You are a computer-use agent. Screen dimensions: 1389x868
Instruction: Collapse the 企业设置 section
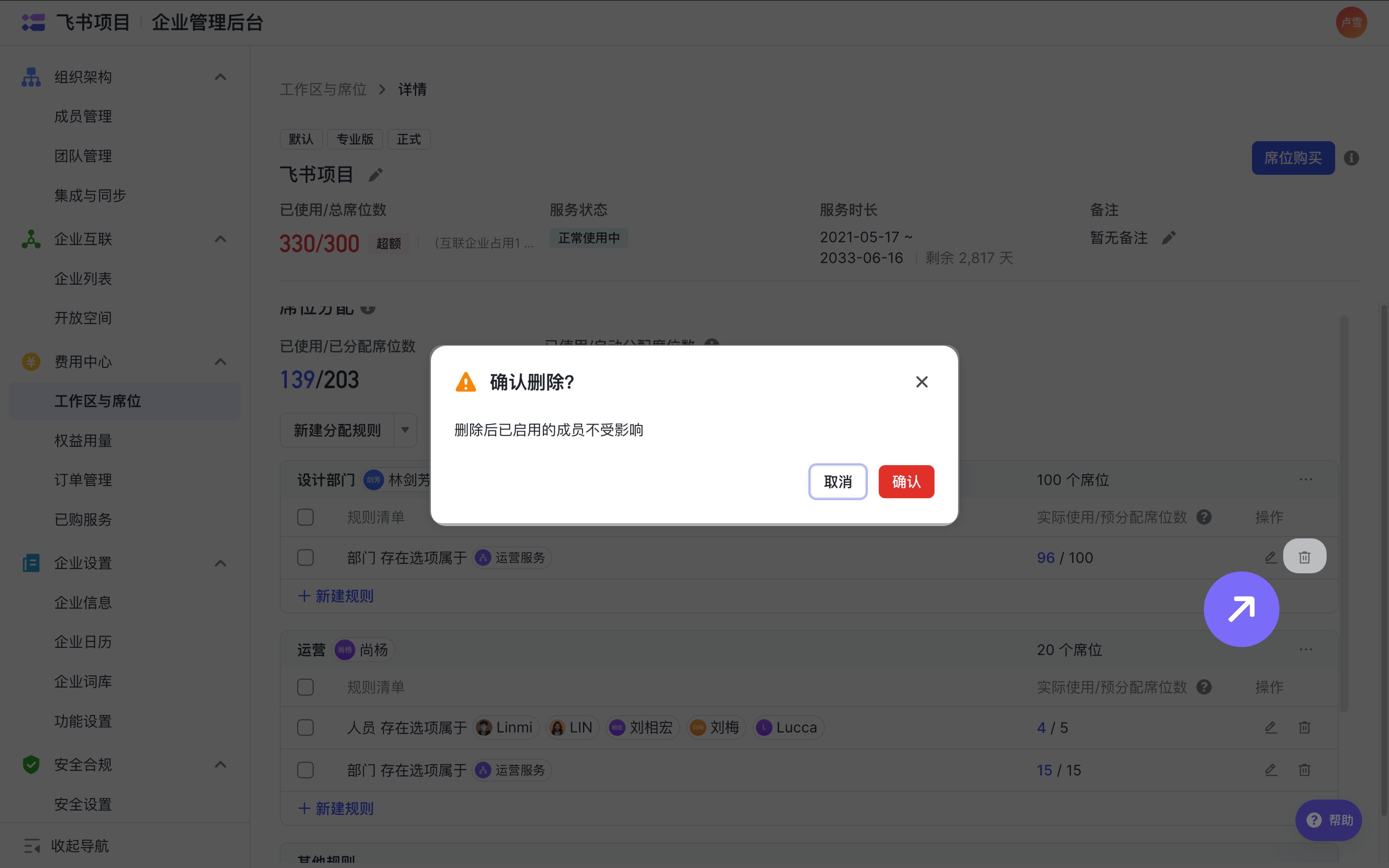point(220,563)
